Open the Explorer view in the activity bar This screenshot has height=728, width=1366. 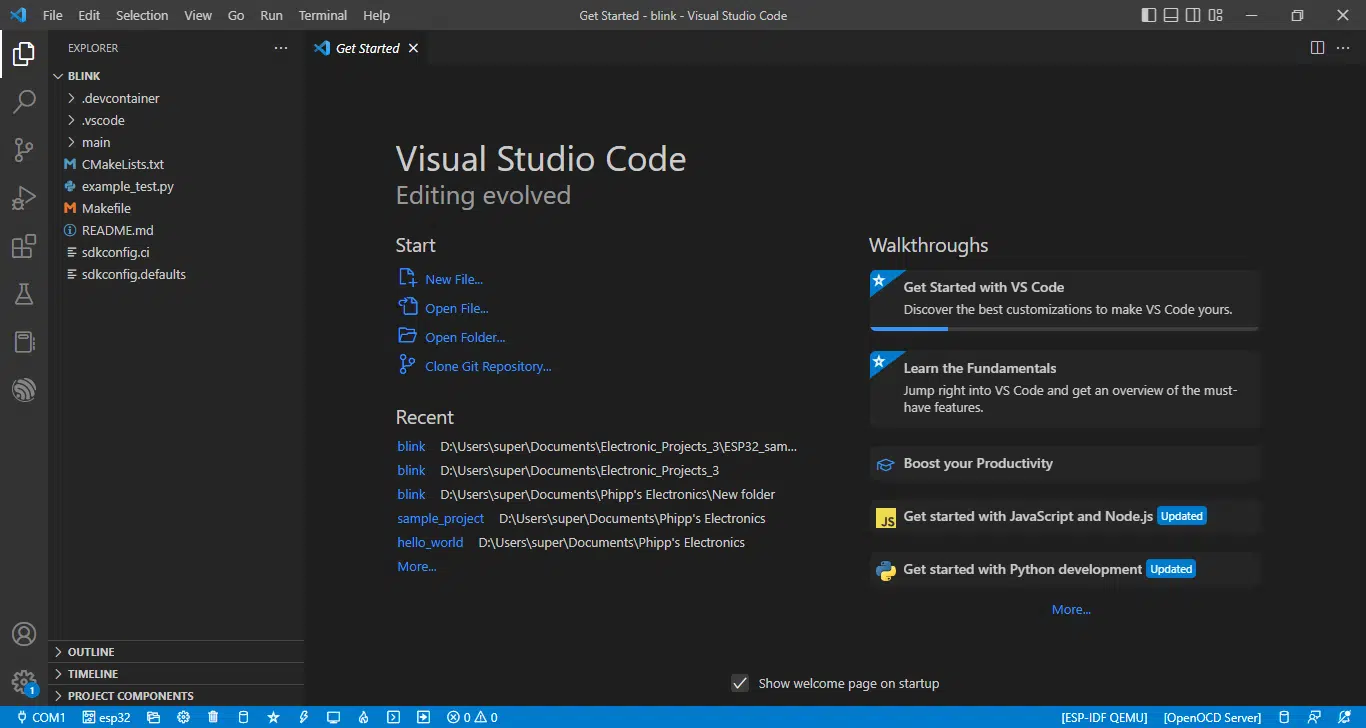tap(24, 54)
